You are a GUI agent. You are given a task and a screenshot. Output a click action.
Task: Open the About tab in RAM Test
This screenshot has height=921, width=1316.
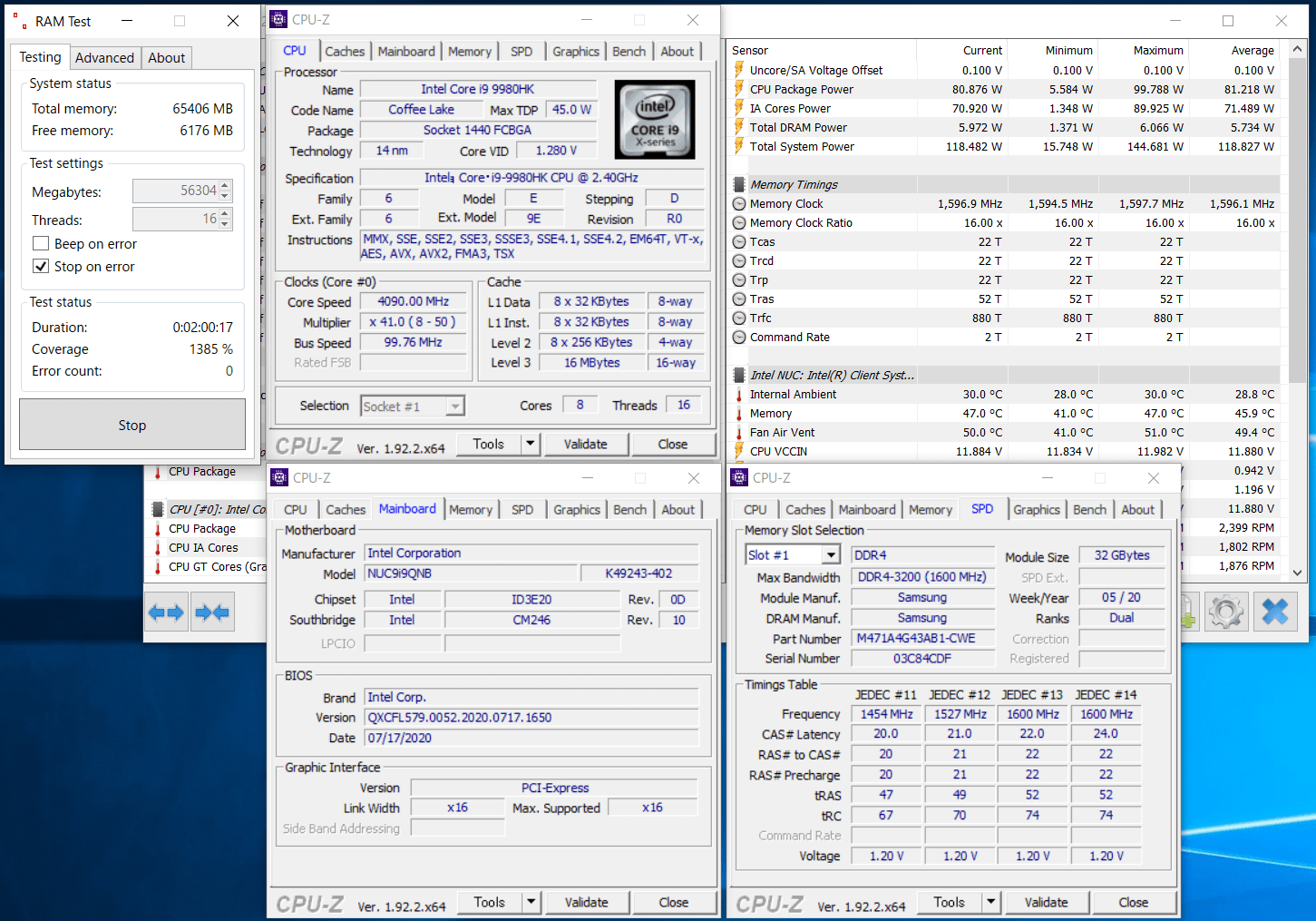pyautogui.click(x=167, y=58)
